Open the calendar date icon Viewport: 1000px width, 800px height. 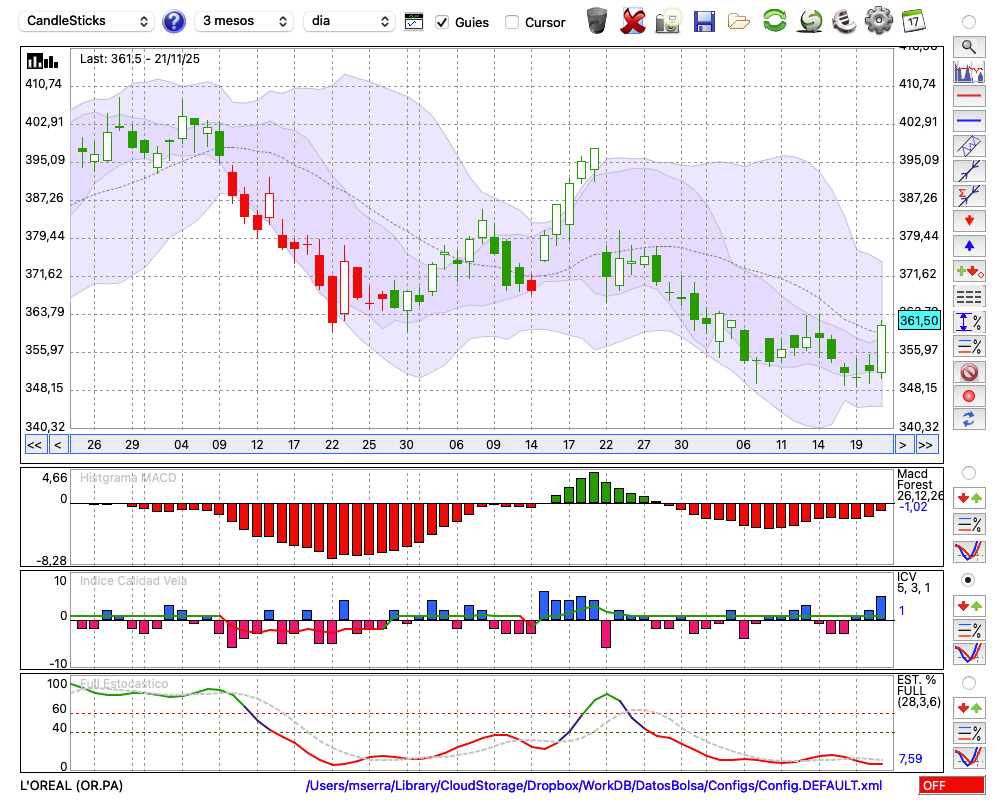point(912,21)
